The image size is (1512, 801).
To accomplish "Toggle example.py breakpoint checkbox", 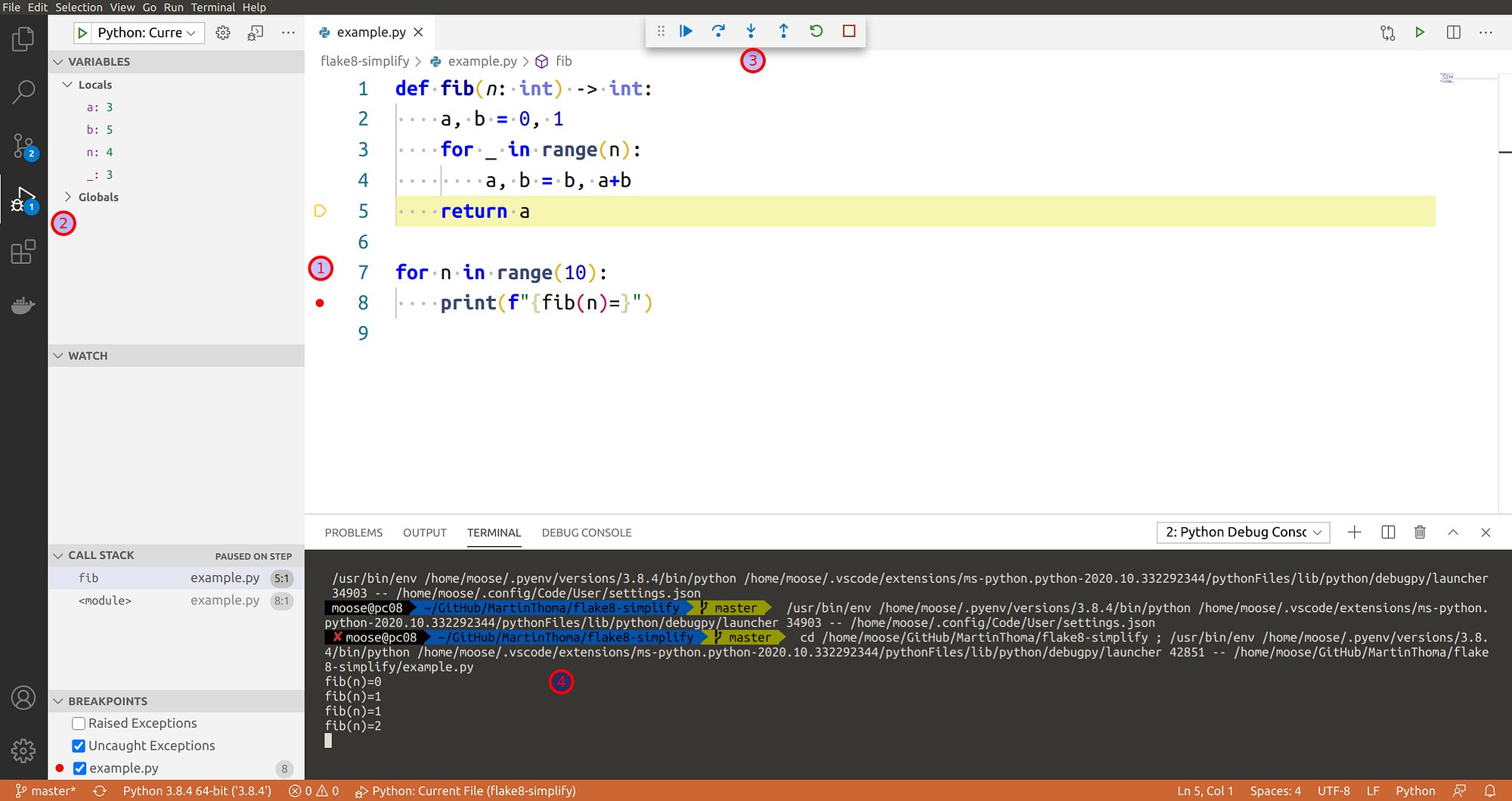I will [79, 768].
